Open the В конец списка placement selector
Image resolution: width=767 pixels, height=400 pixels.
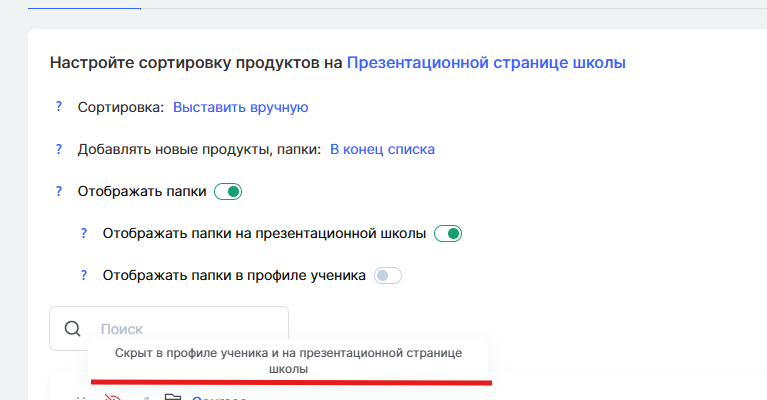(x=382, y=149)
